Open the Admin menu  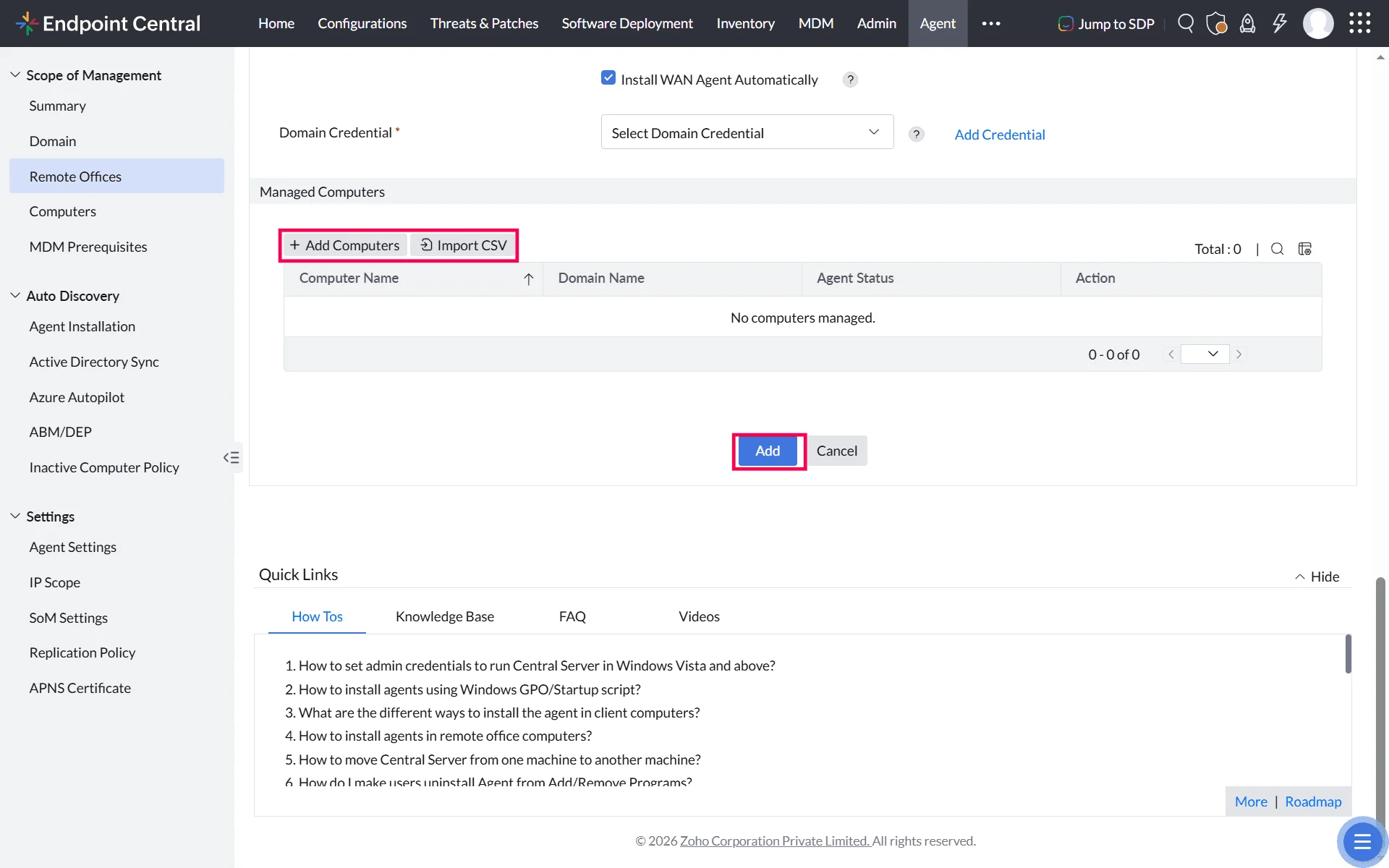876,23
